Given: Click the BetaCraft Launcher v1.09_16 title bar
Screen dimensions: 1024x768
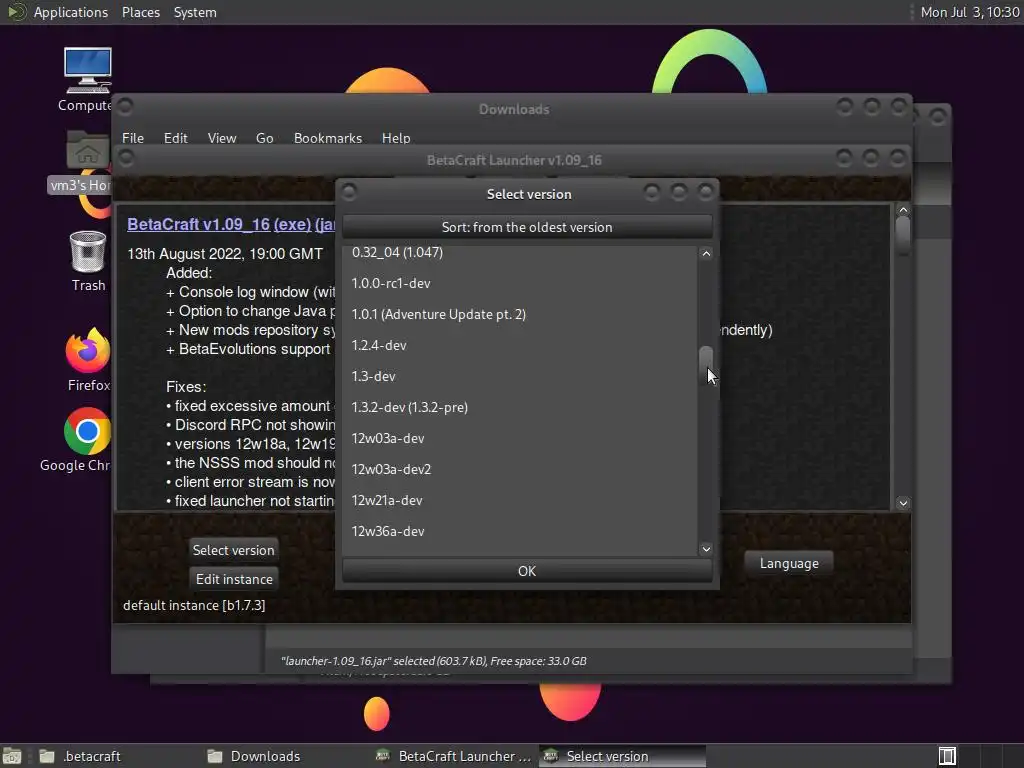Looking at the screenshot, I should pos(514,160).
